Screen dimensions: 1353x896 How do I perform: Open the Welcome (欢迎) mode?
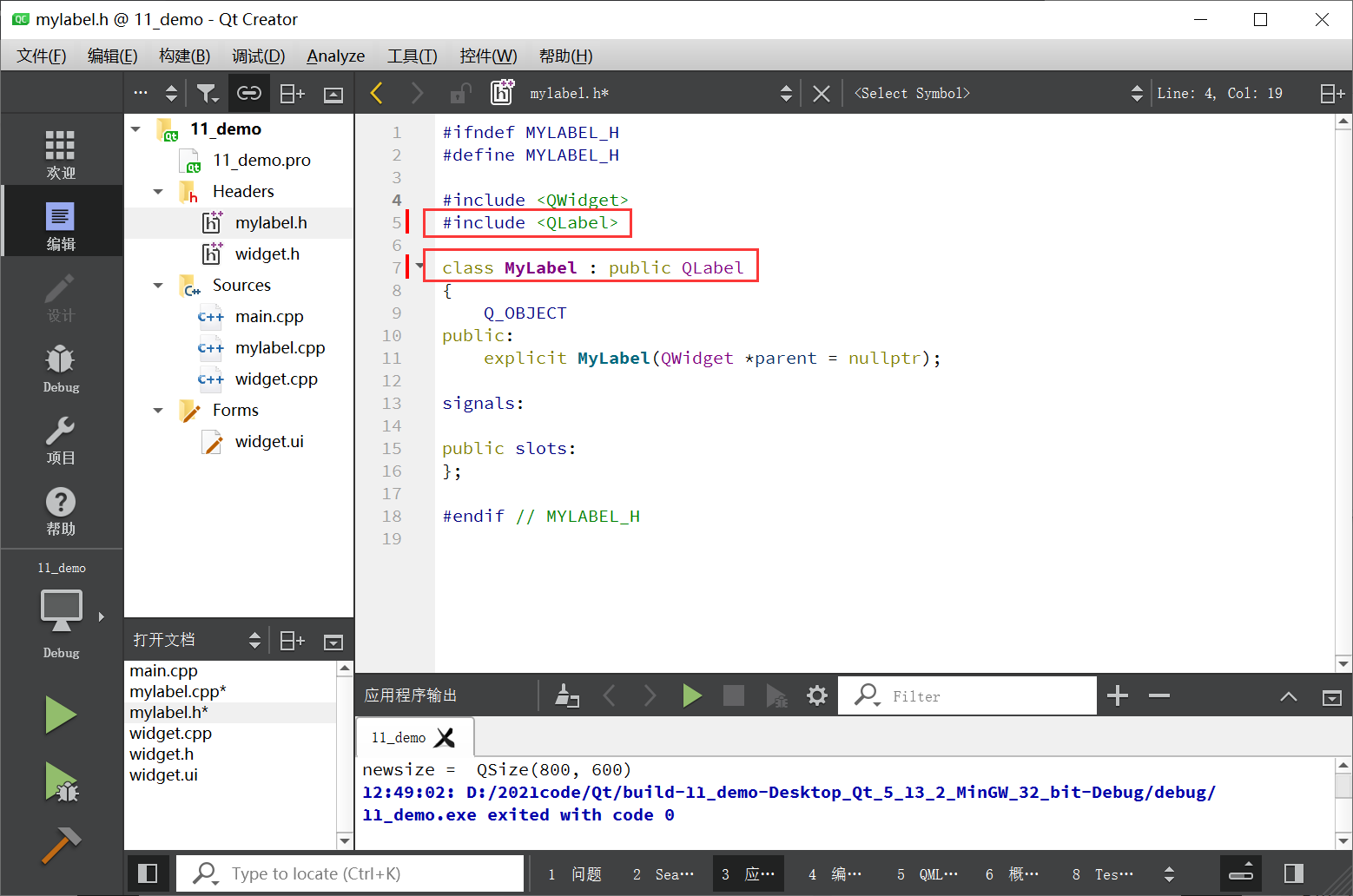[61, 154]
